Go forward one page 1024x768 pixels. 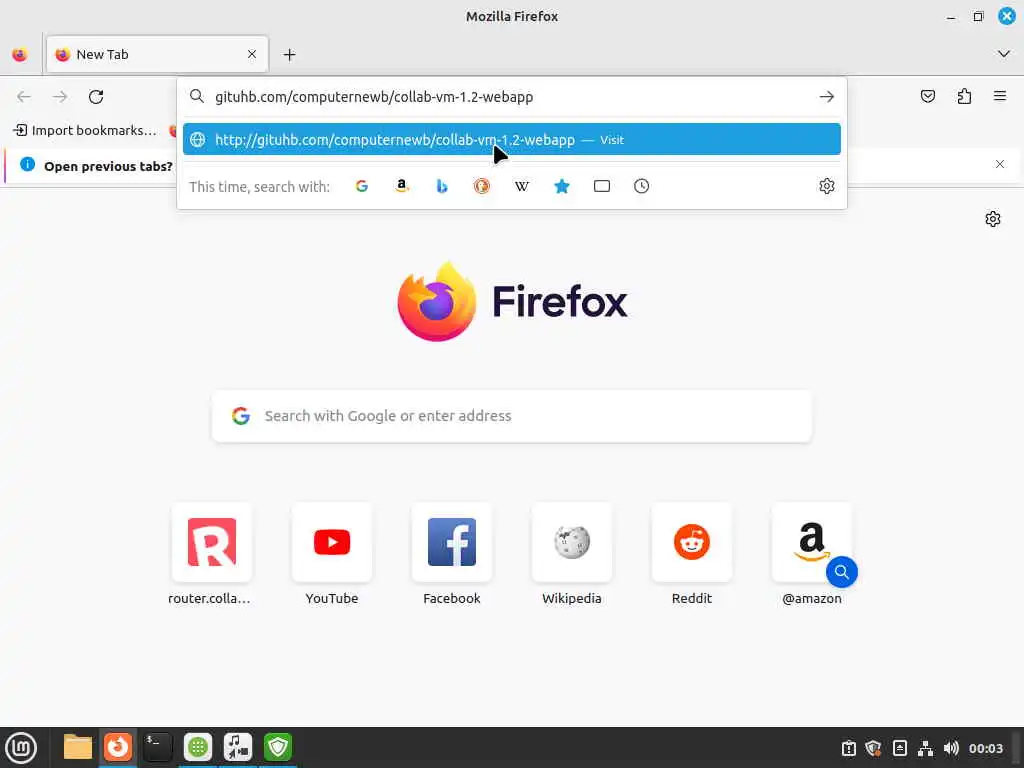[x=60, y=97]
